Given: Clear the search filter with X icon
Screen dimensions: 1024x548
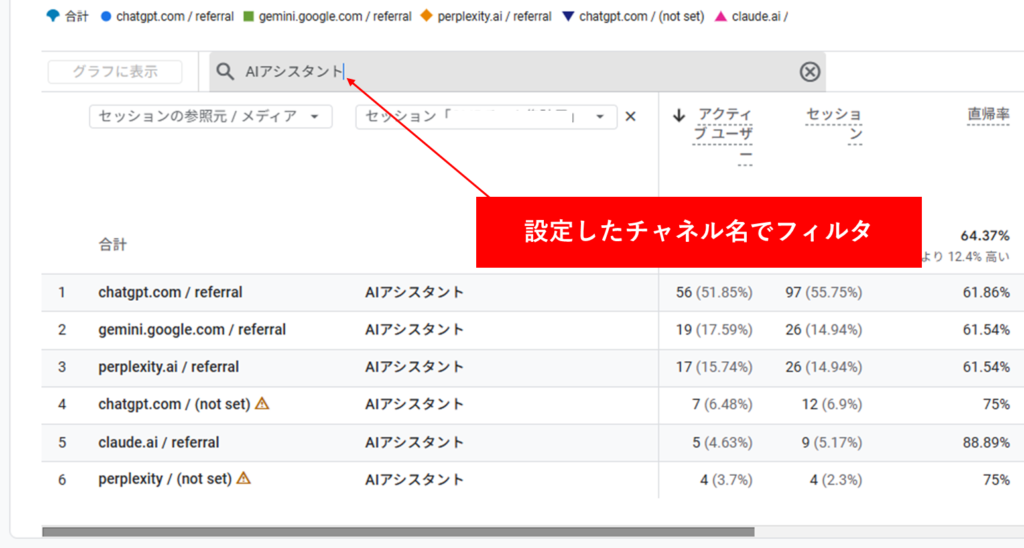Looking at the screenshot, I should (x=810, y=72).
